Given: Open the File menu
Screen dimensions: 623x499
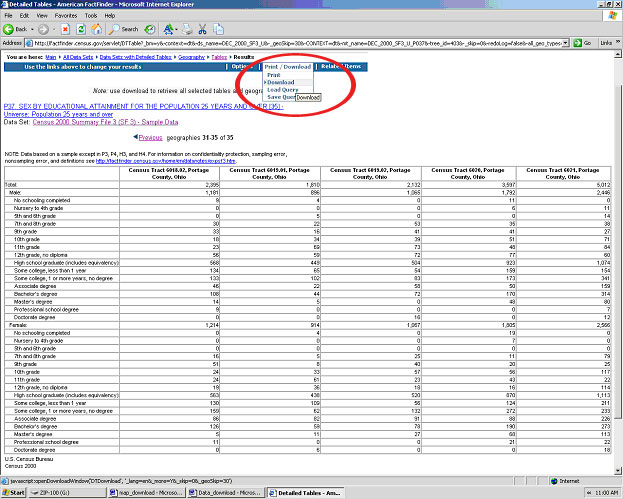Looking at the screenshot, I should point(8,15).
